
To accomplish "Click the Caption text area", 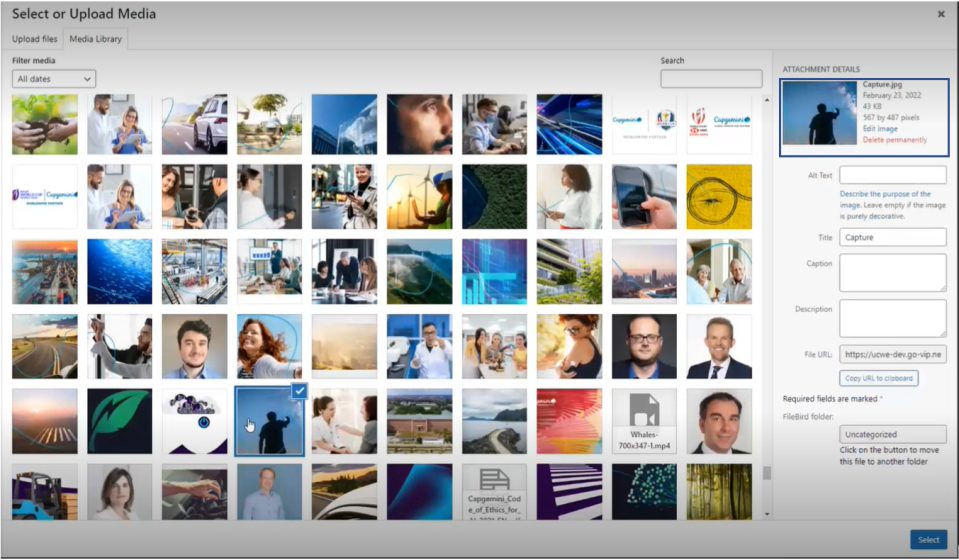I will (892, 272).
